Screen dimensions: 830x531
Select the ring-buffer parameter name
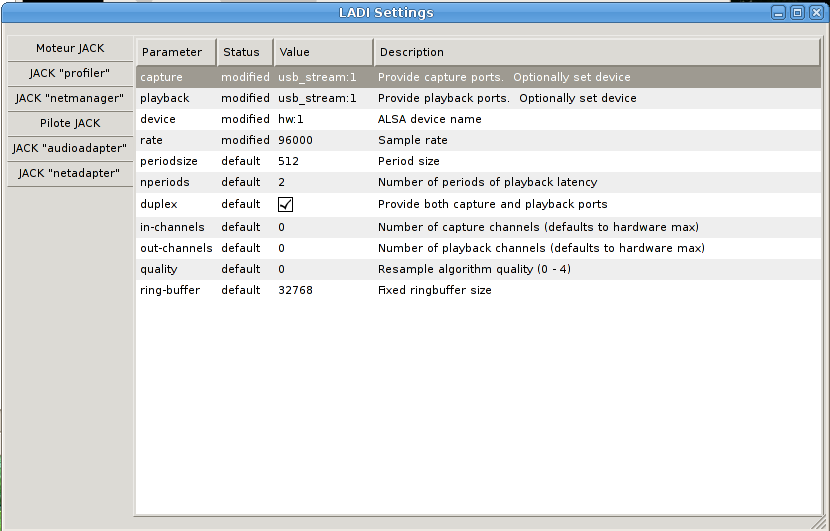pyautogui.click(x=170, y=290)
